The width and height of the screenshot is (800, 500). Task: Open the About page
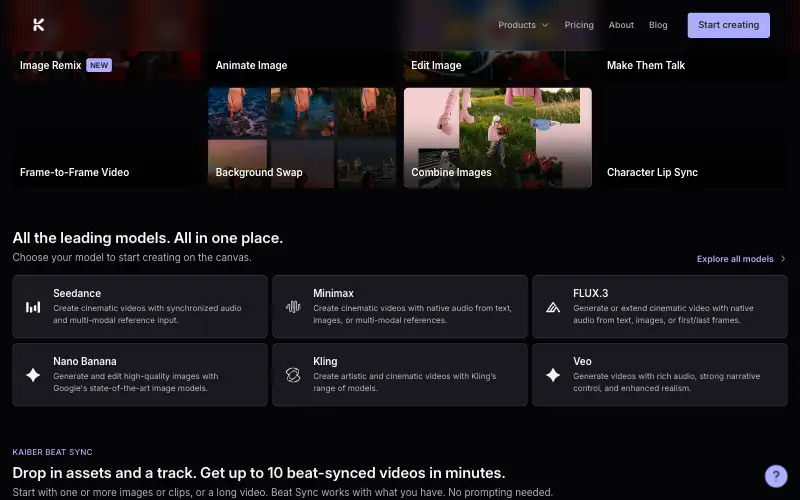click(x=621, y=25)
